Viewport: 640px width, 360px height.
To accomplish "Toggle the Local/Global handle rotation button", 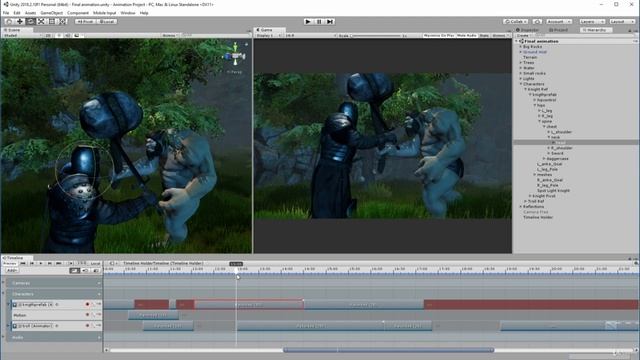I will click(107, 21).
